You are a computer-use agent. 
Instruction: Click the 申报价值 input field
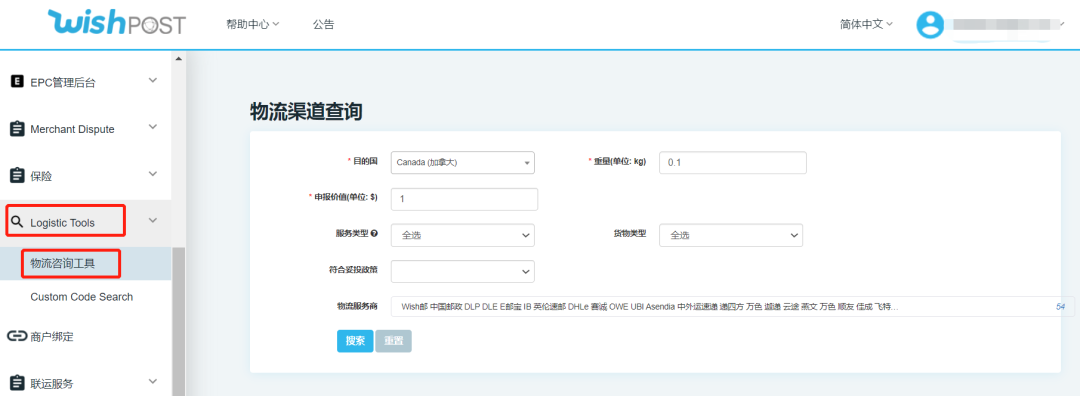coord(464,199)
